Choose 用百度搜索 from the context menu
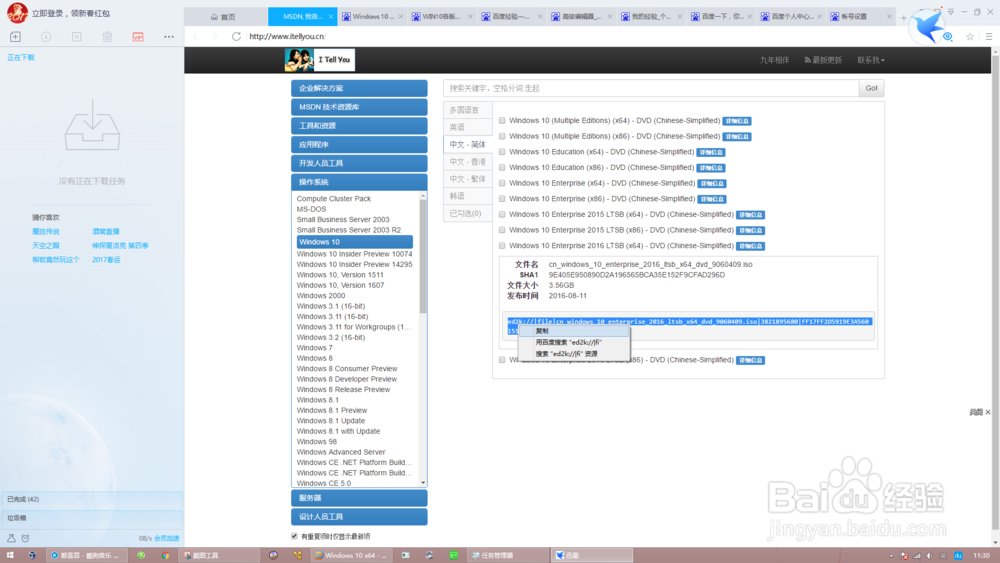Screen dimensions: 1000x563 [574, 342]
